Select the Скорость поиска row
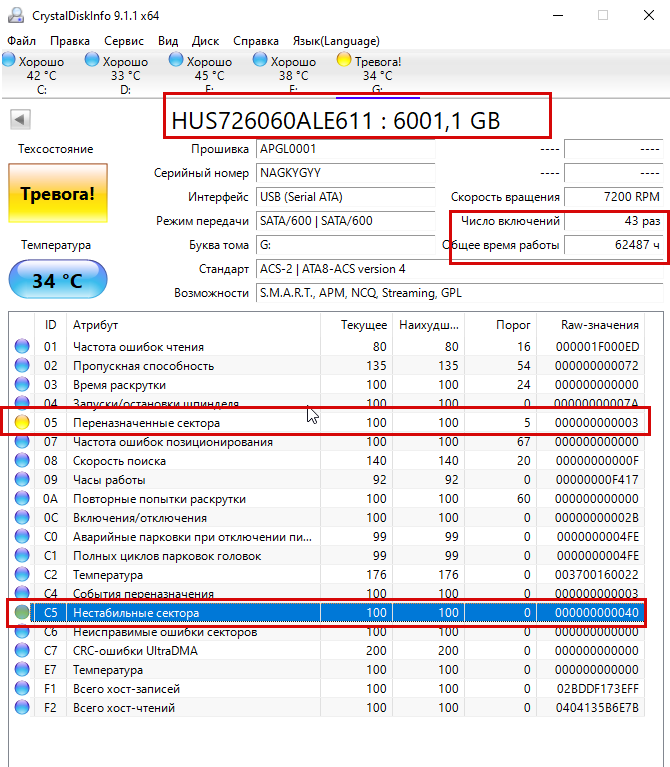Screen dimensions: 670x767 tap(327, 461)
